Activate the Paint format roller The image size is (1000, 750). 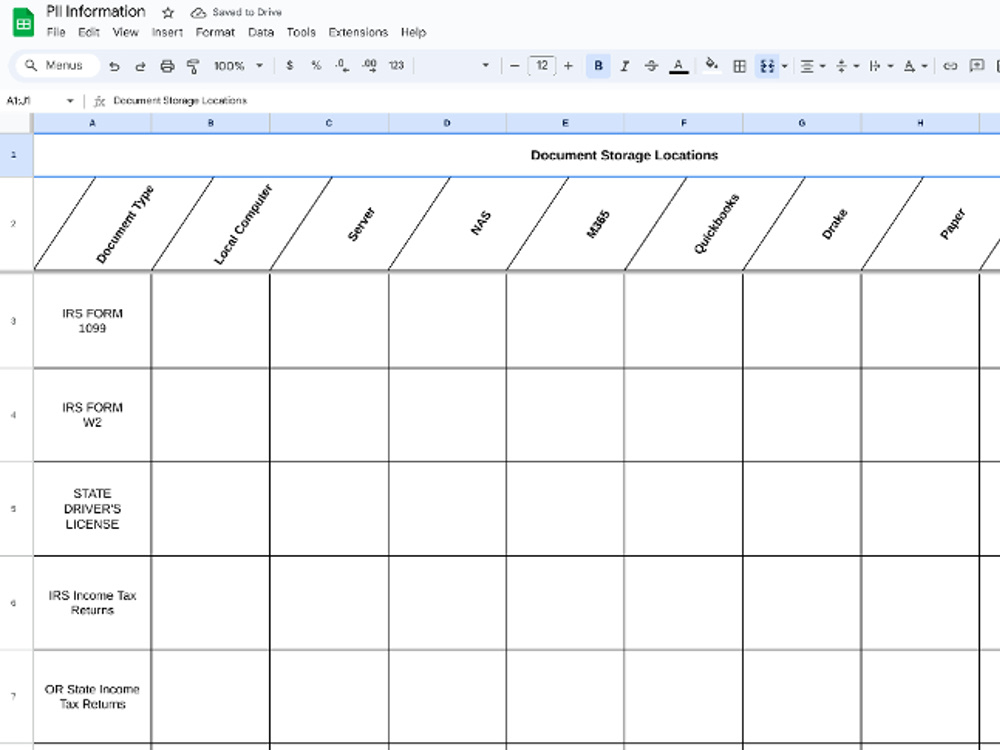click(x=193, y=66)
